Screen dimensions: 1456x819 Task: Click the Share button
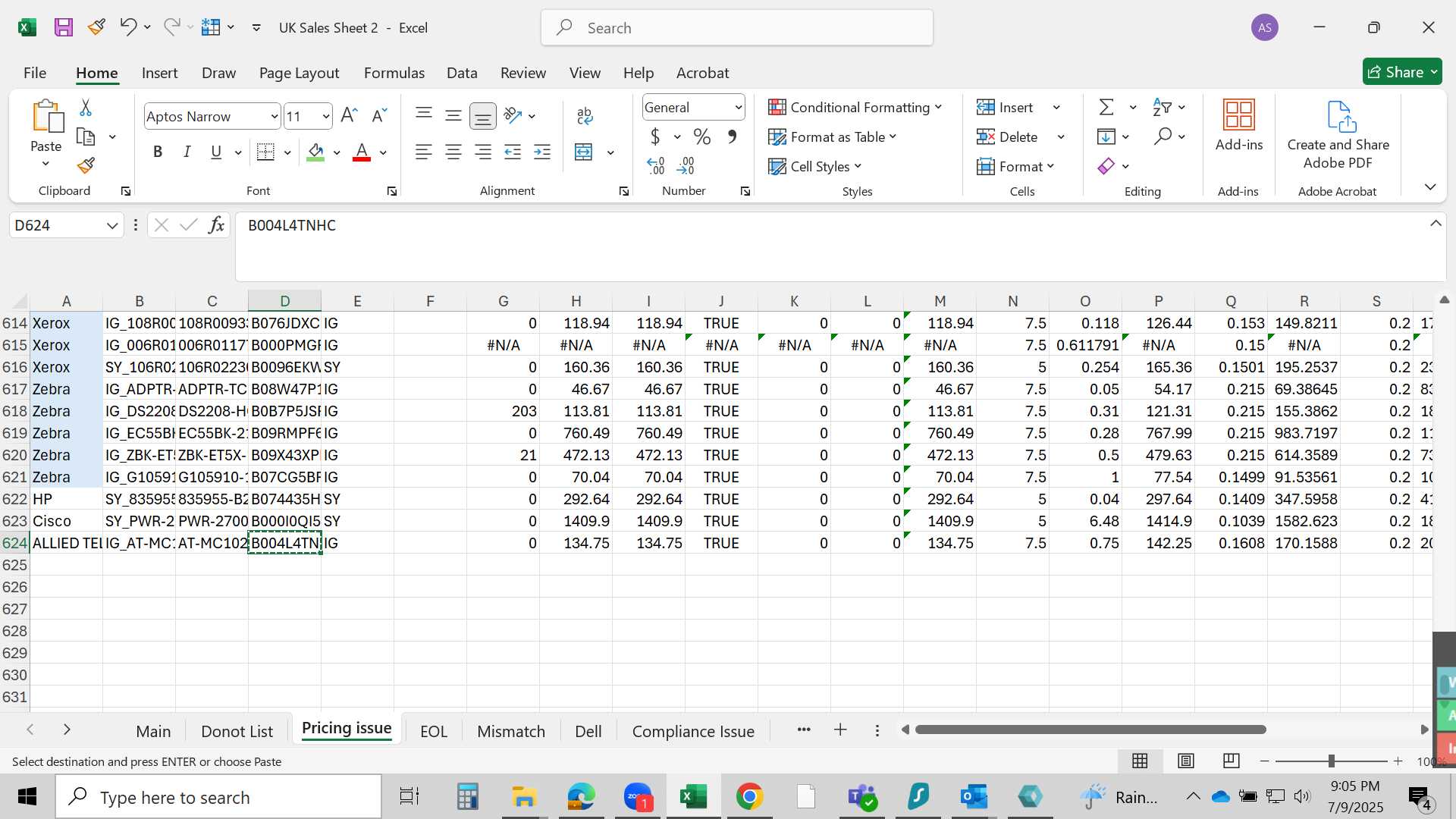tap(1402, 72)
